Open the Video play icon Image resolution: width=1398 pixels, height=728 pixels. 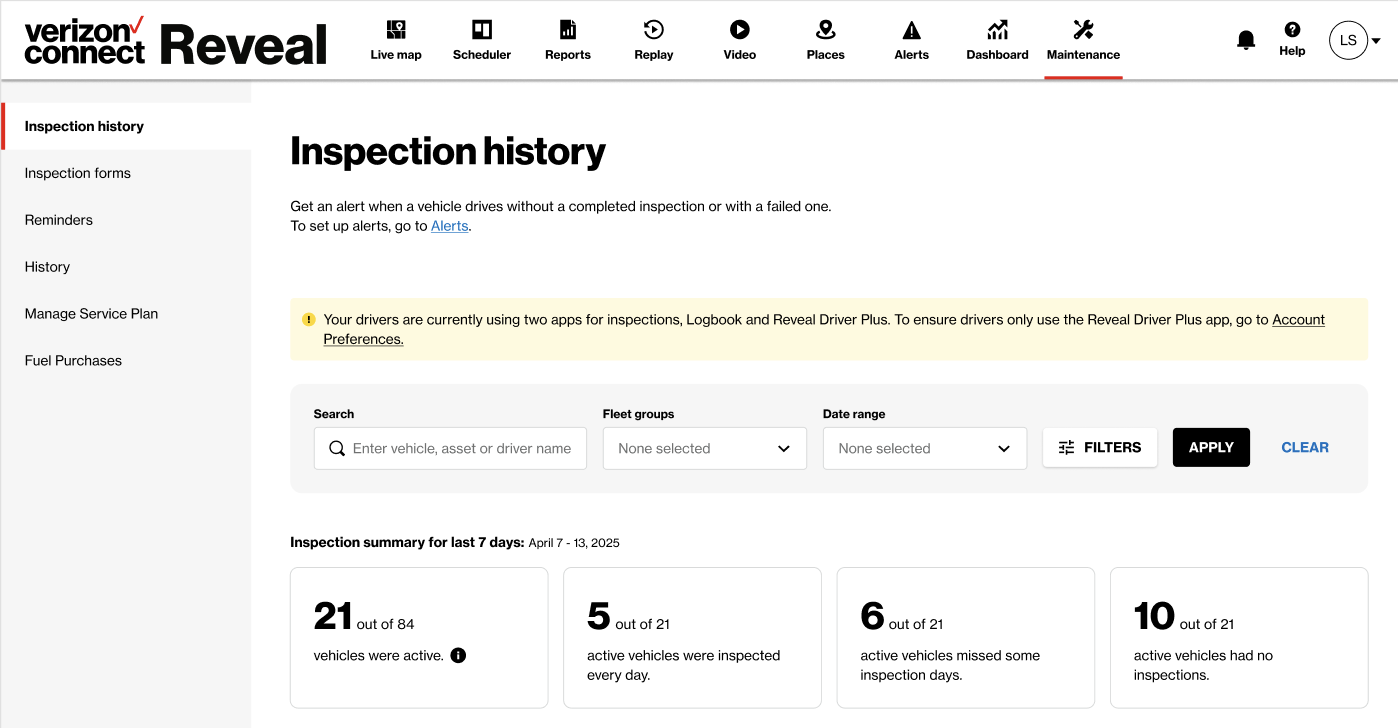pos(740,30)
